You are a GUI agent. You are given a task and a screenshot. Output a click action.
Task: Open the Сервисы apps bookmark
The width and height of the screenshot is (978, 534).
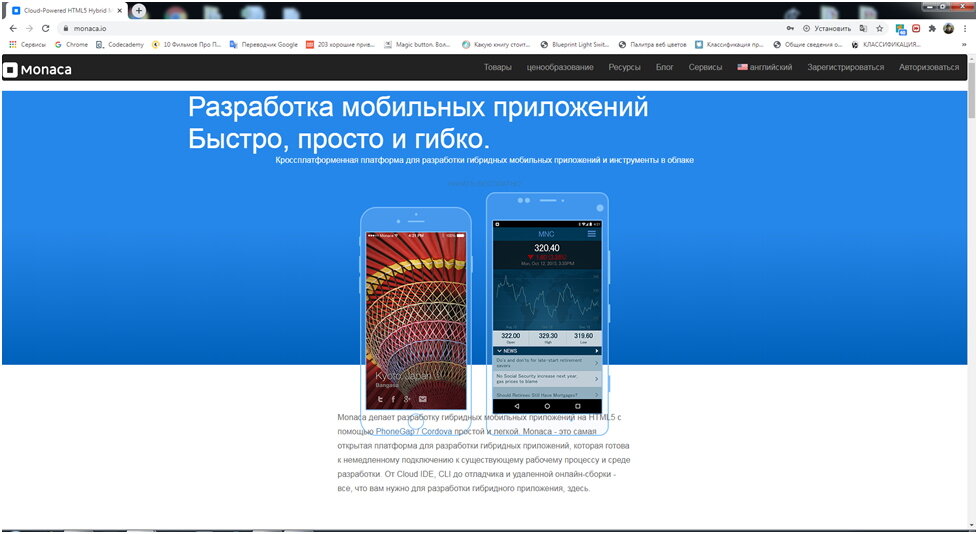[27, 45]
